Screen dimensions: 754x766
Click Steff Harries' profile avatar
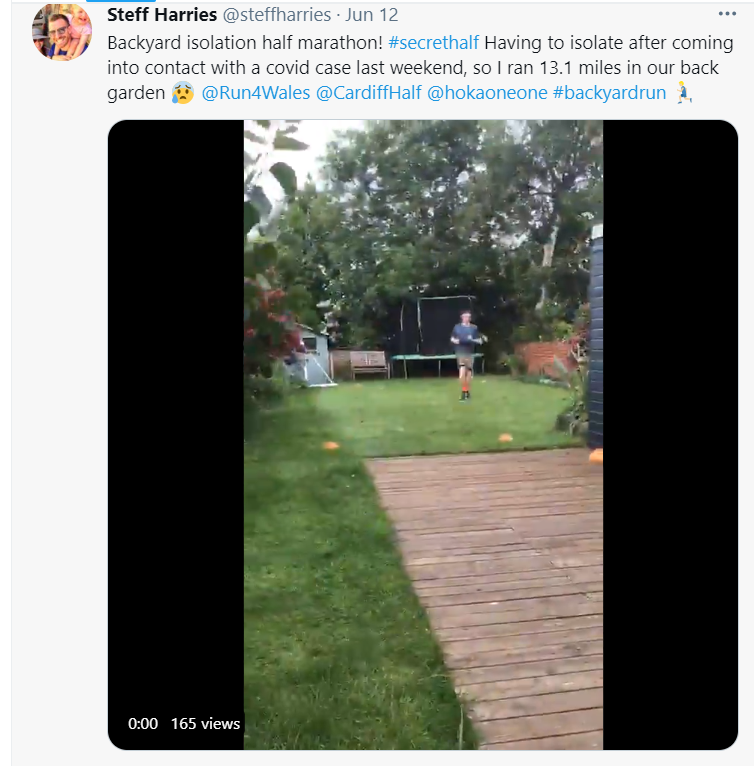[62, 31]
